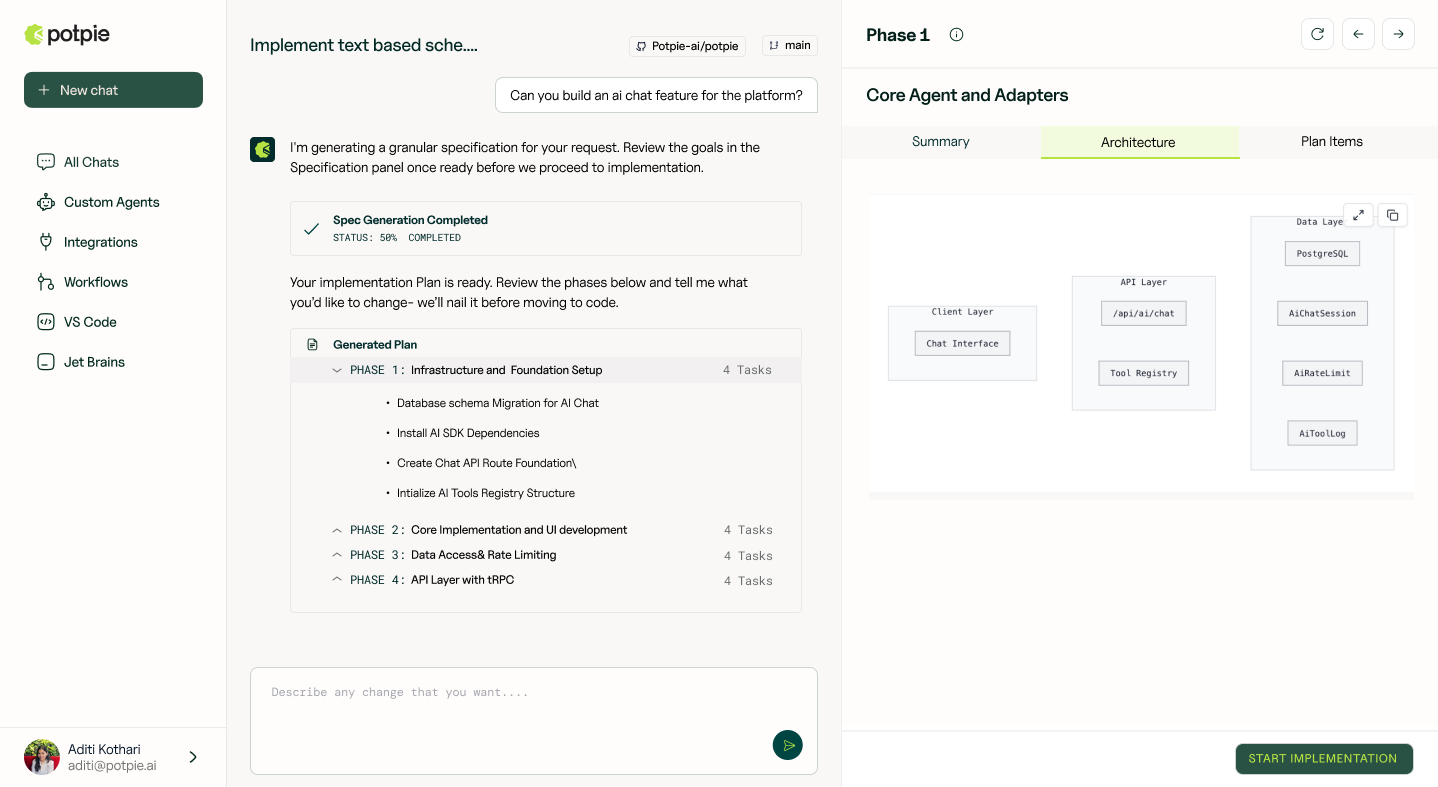Click the chat title Implement text based sche....

364,45
